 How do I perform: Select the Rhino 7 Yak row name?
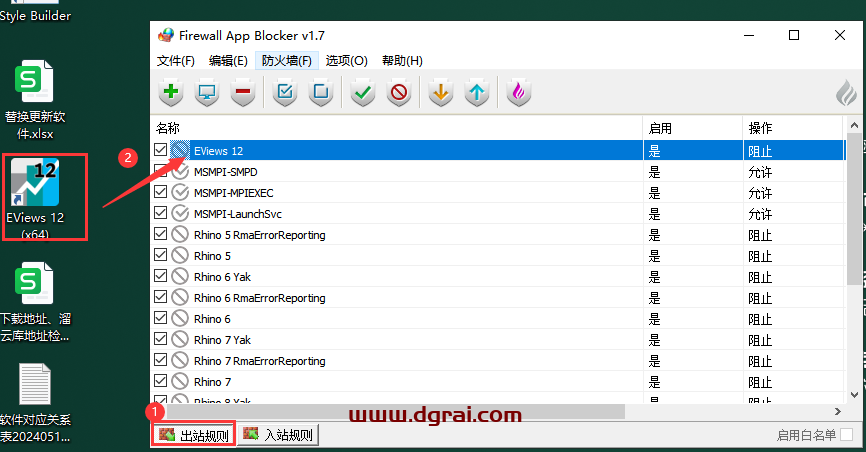point(222,340)
